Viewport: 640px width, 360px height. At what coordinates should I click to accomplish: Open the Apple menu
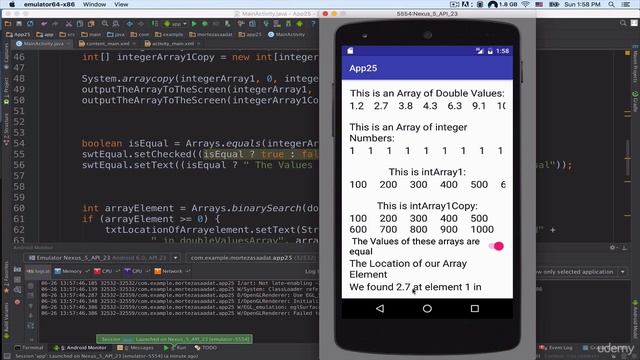pyautogui.click(x=12, y=4)
